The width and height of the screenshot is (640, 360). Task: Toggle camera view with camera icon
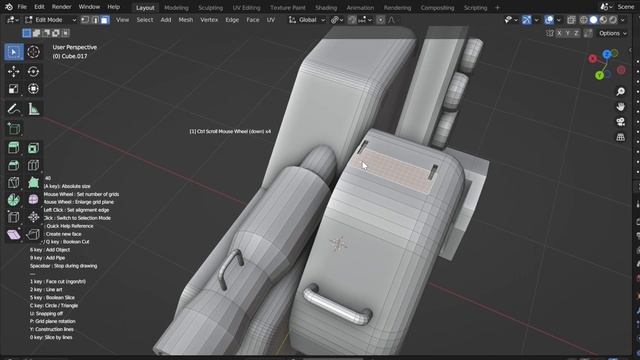(x=620, y=122)
